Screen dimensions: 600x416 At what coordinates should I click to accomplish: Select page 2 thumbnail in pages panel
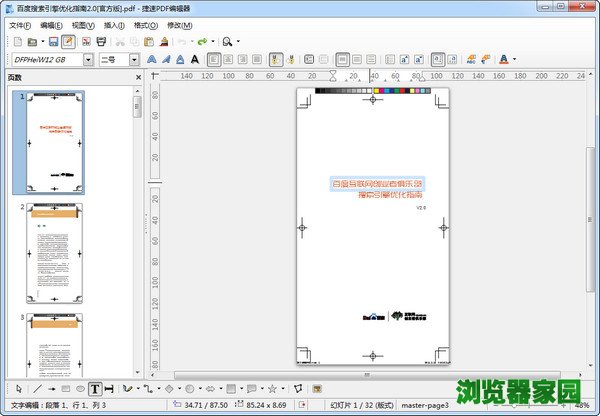tap(54, 252)
